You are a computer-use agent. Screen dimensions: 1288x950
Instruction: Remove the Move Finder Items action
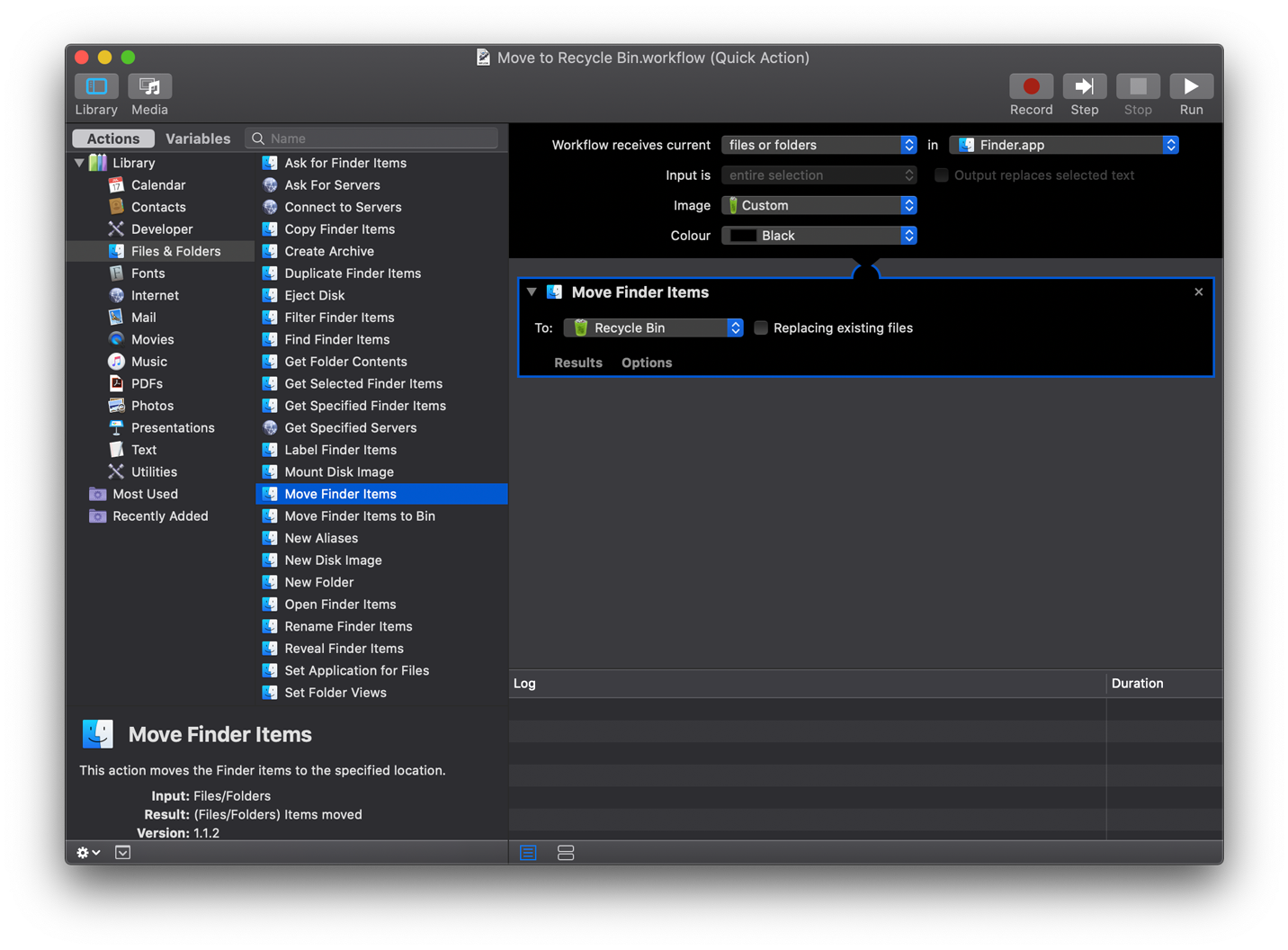pyautogui.click(x=1198, y=291)
